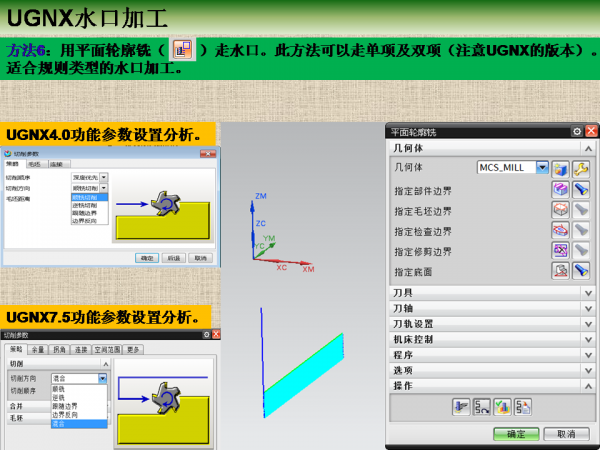600x450 pixels.
Task: Click 取消 button in 平面轮廓铣 dialog
Action: pyautogui.click(x=566, y=434)
